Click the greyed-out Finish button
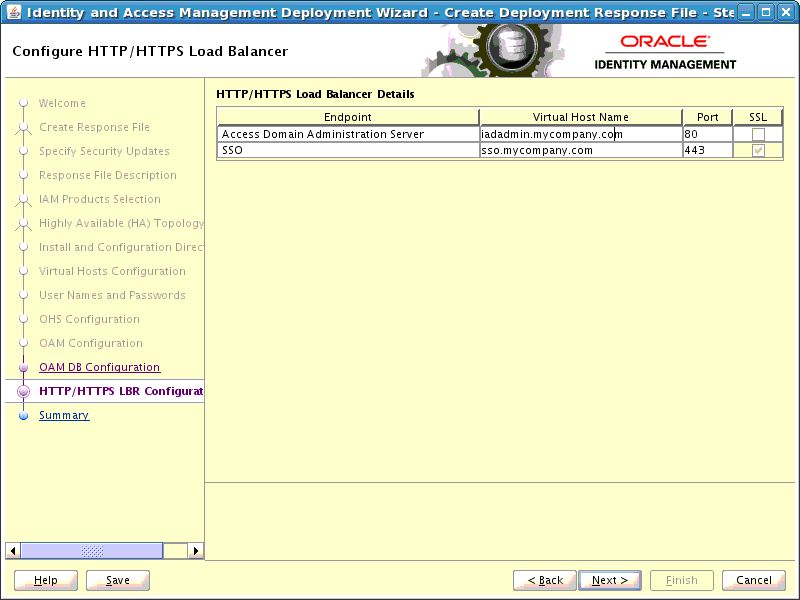Screen dimensions: 800x600 click(x=682, y=580)
